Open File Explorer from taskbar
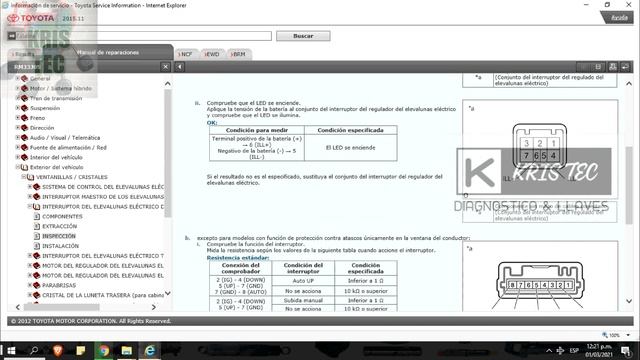This screenshot has height=360, width=640. point(127,351)
